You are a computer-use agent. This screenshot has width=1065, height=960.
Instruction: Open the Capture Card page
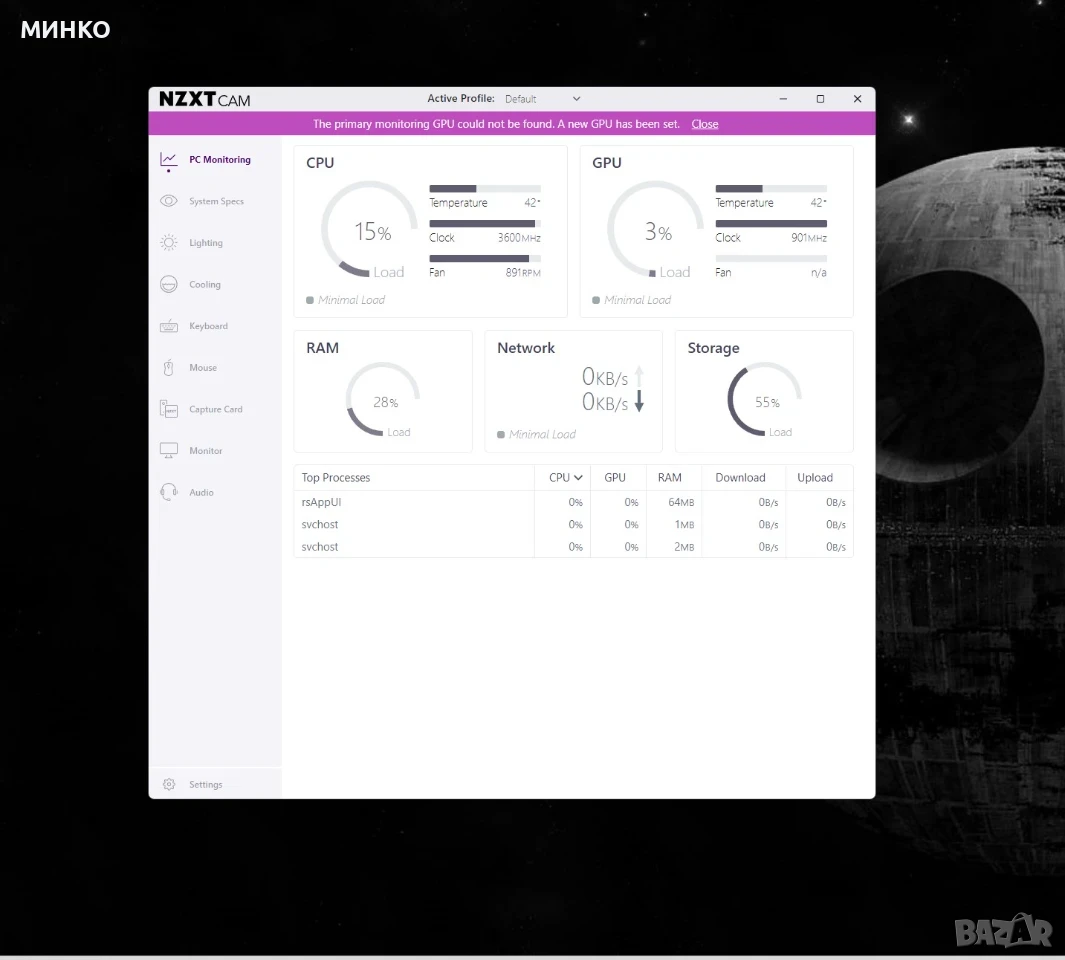click(x=215, y=409)
